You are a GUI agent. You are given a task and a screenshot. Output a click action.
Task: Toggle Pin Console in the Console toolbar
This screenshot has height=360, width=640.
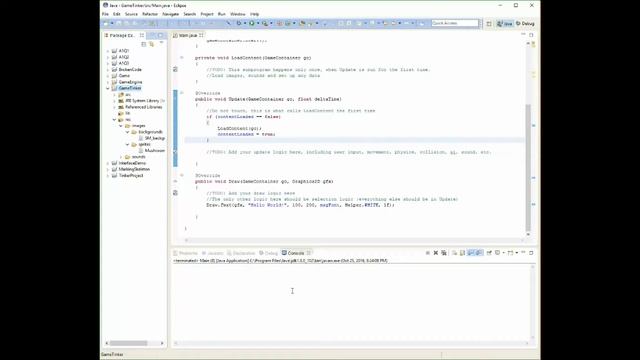pyautogui.click(x=489, y=253)
